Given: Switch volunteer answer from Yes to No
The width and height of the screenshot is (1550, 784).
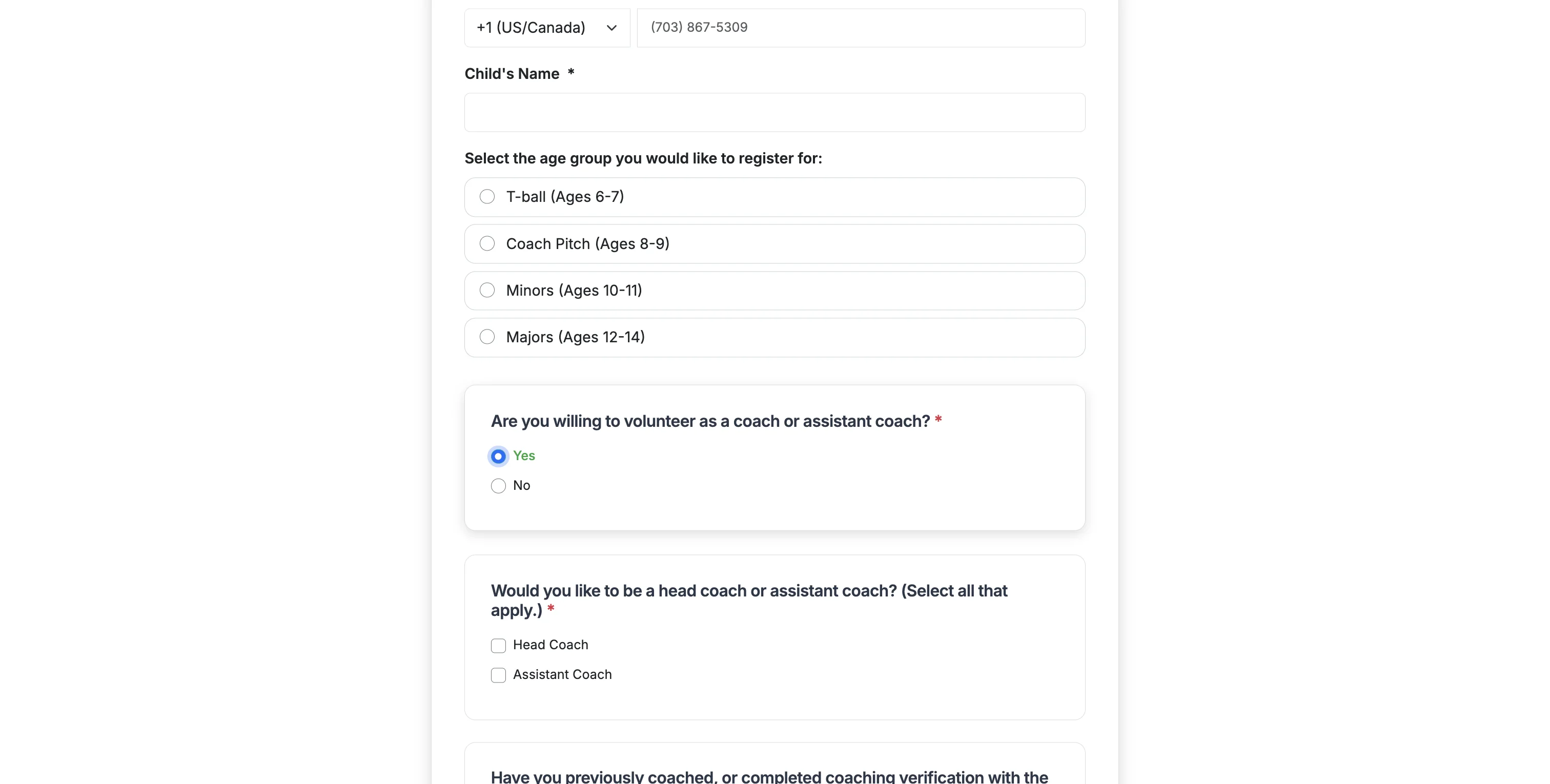Looking at the screenshot, I should pos(498,486).
